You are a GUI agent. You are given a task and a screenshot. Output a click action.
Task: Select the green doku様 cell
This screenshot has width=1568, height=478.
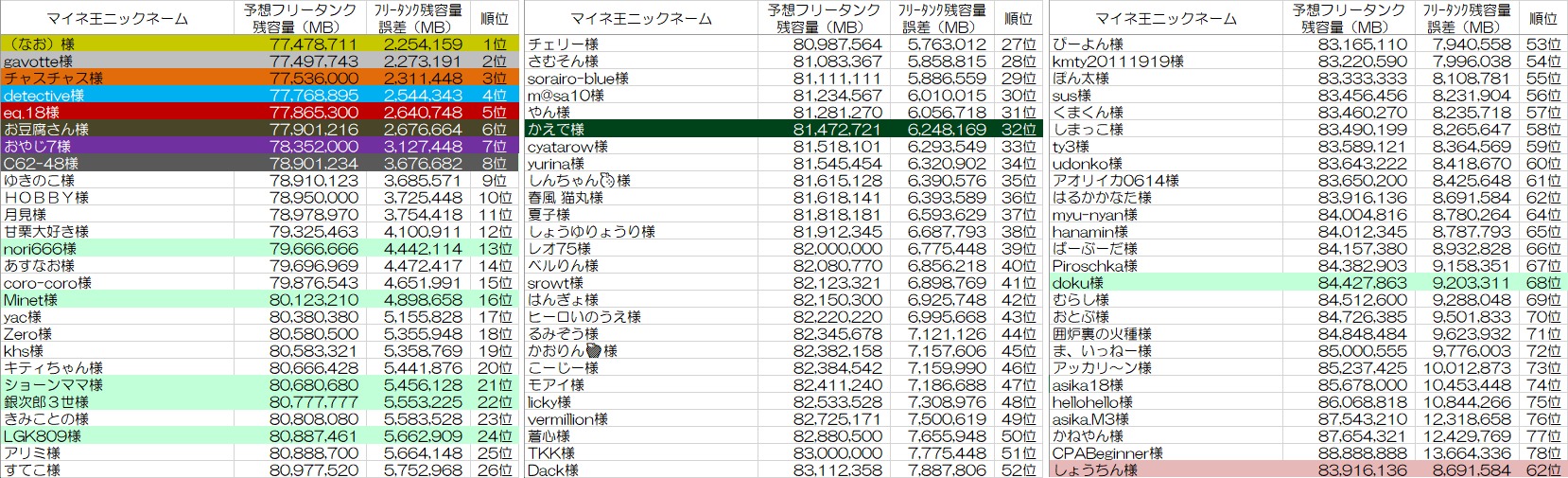point(1165,283)
